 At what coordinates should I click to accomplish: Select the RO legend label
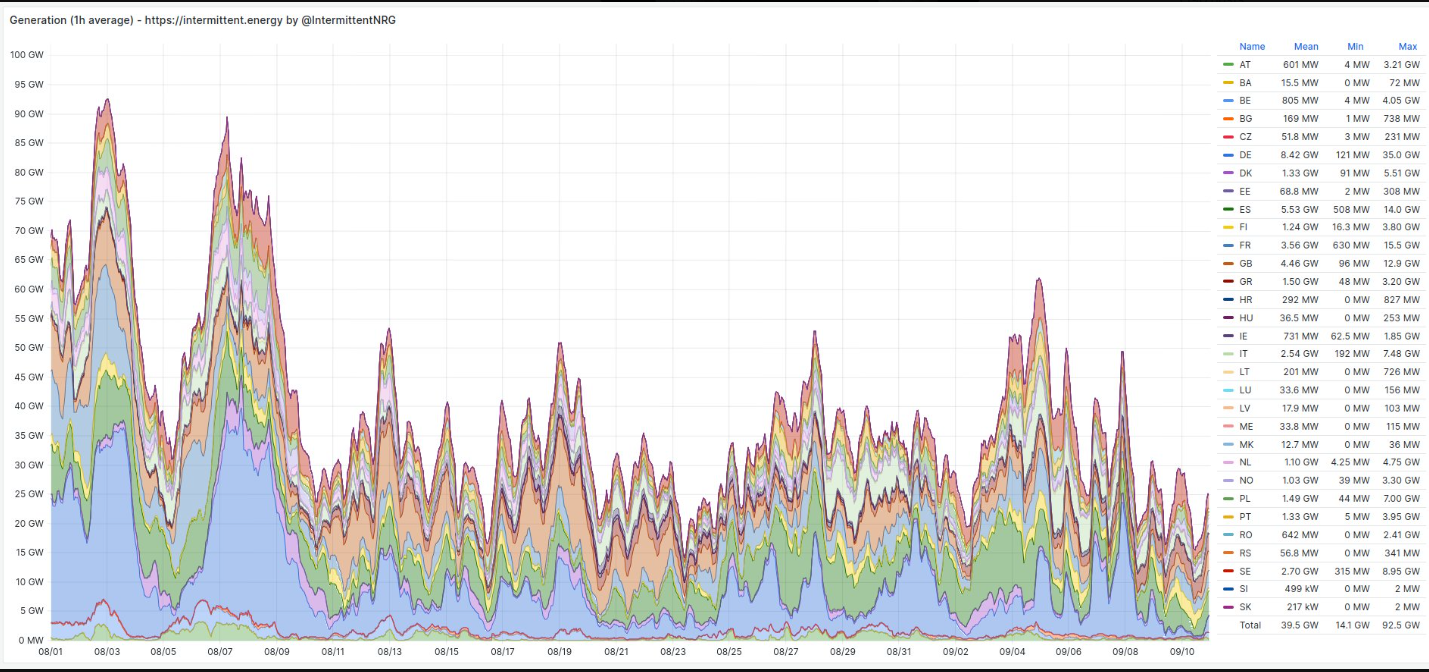click(1245, 534)
